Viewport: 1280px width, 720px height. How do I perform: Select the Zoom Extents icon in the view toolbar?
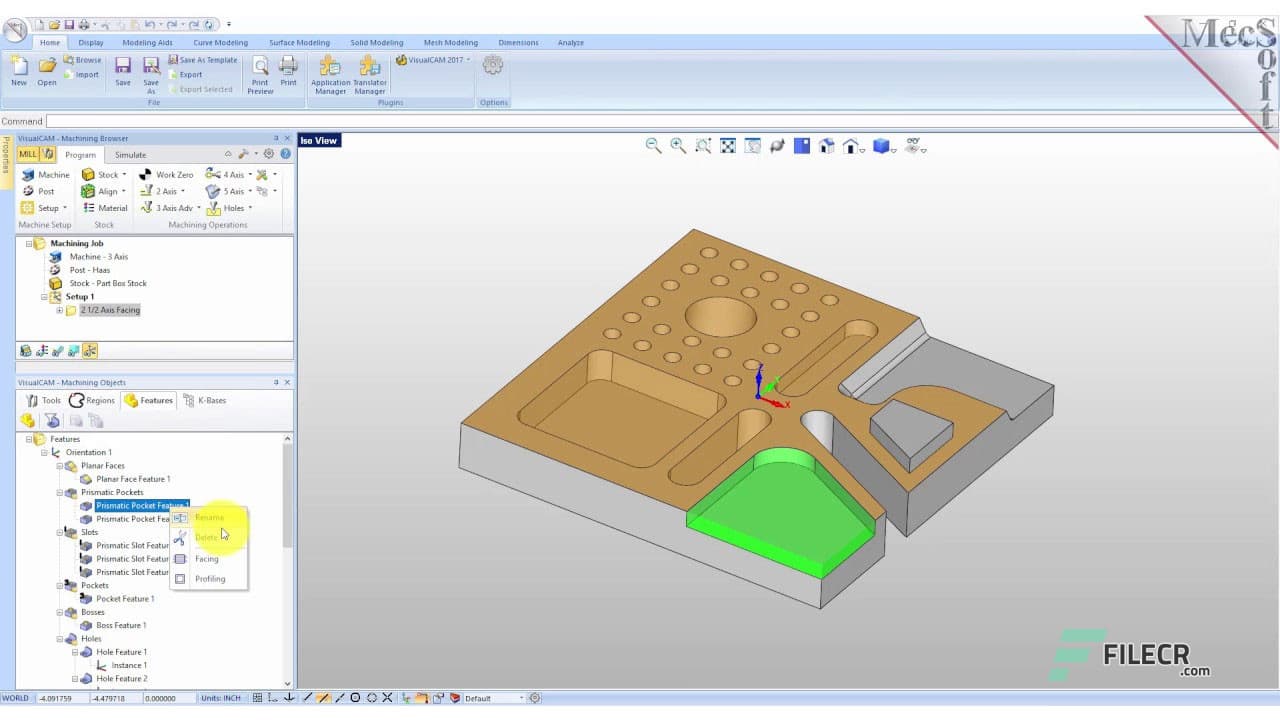click(x=728, y=146)
